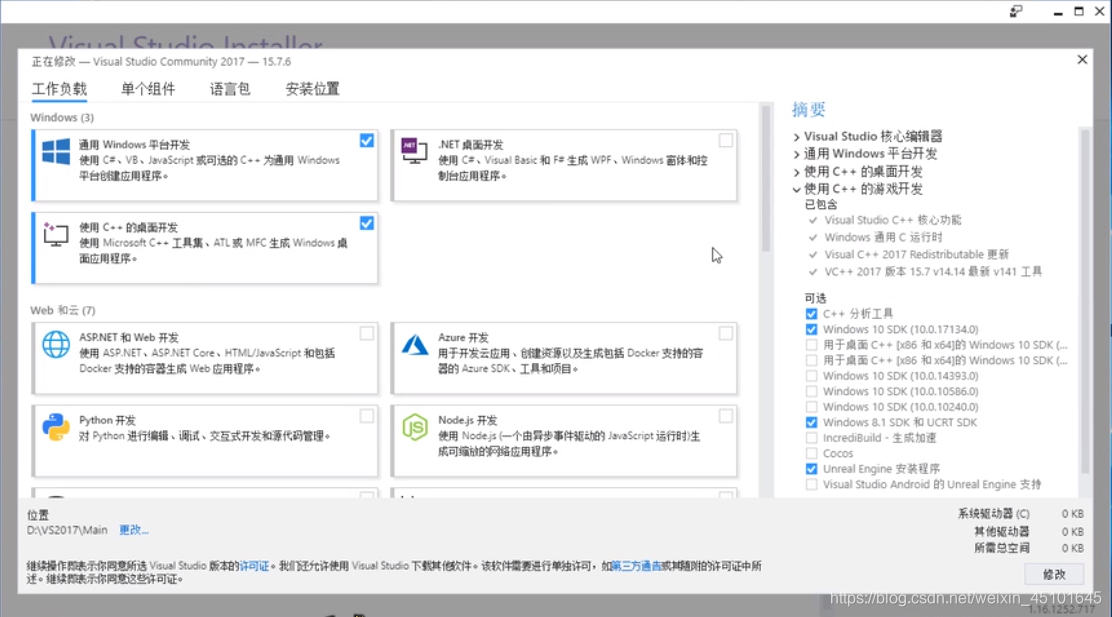Click the summary panel vertical scrollbar

[1084, 301]
